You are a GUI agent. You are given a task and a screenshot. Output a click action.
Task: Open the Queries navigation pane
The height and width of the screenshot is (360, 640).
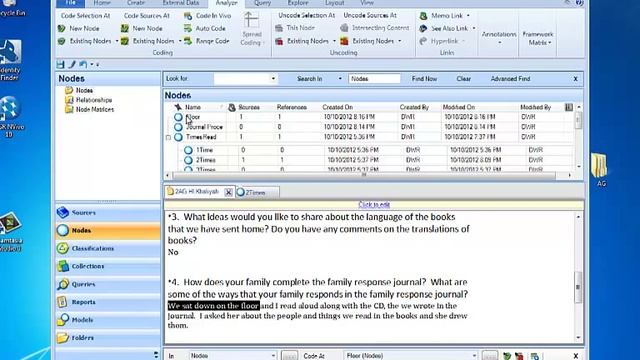pos(108,284)
